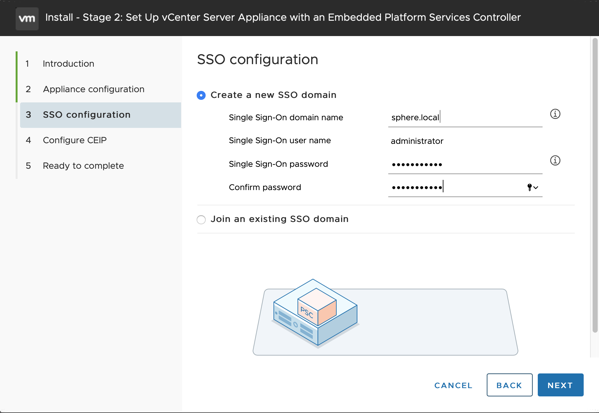Click the BACK button

coord(509,385)
